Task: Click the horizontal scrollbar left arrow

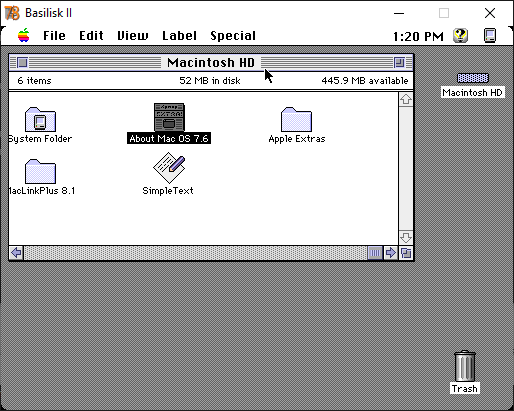Action: click(16, 253)
